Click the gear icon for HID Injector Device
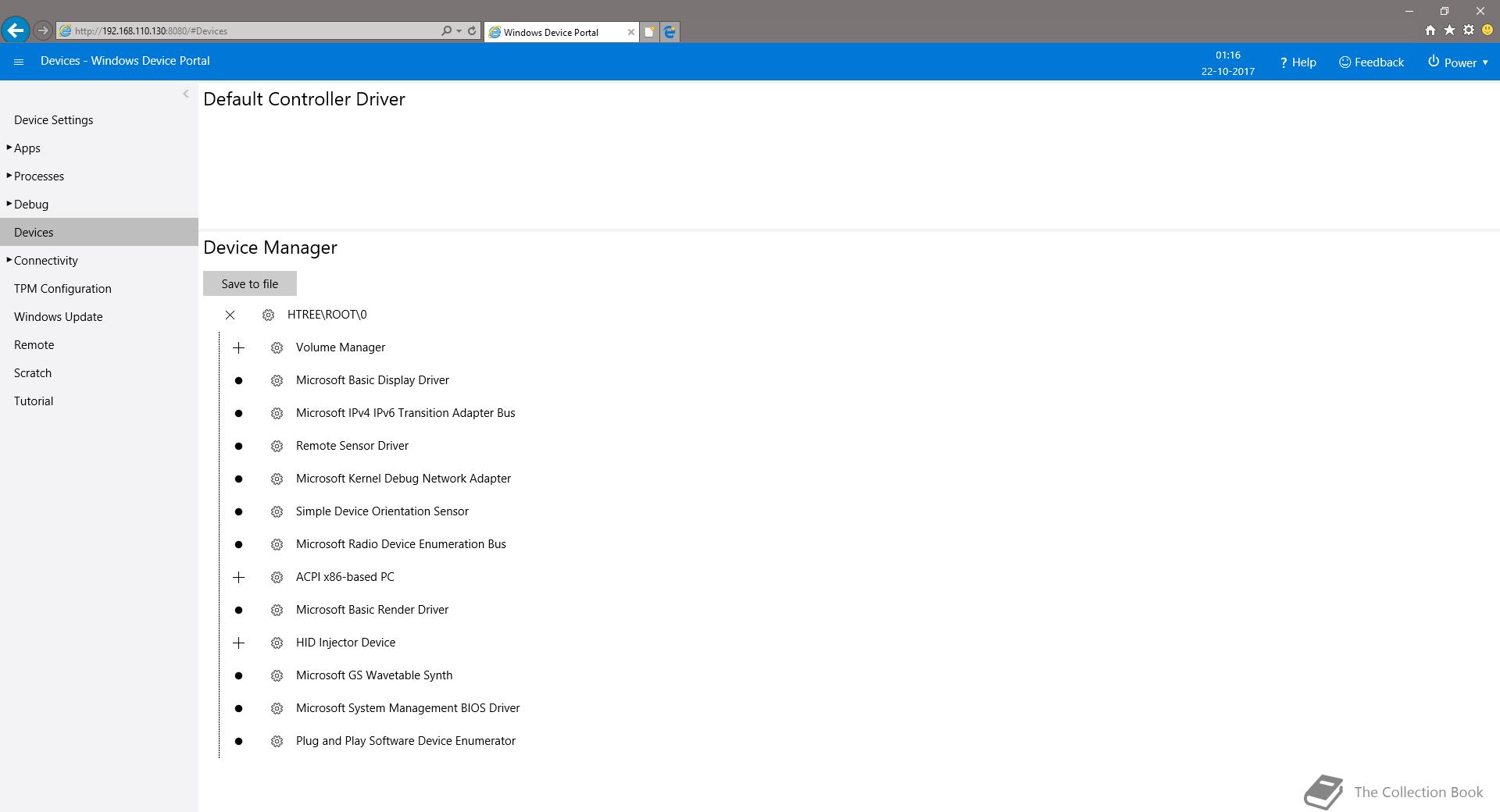 tap(277, 643)
